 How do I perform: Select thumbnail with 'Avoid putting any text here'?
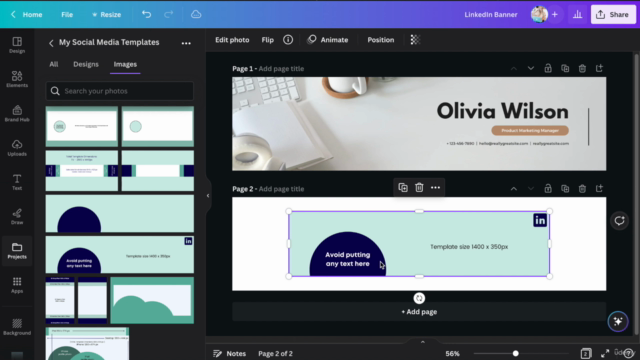click(120, 255)
